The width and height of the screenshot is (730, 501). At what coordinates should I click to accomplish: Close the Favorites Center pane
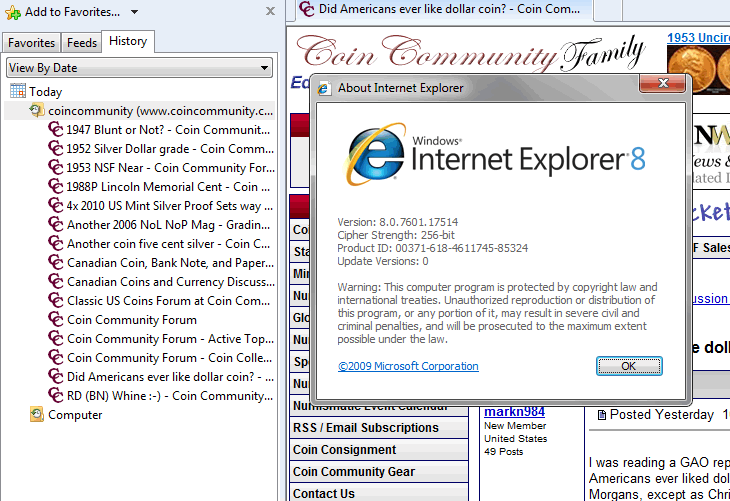click(x=270, y=11)
